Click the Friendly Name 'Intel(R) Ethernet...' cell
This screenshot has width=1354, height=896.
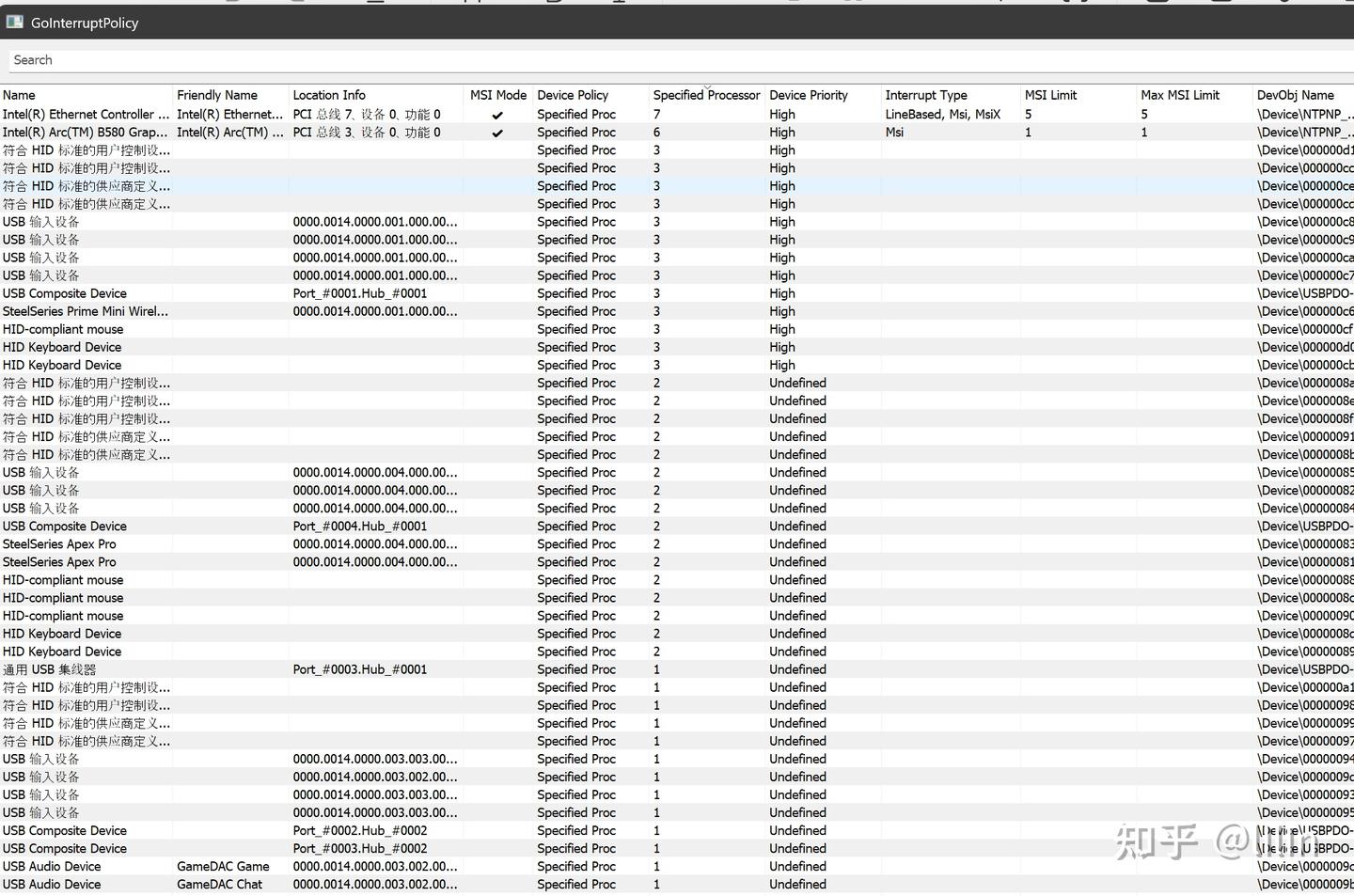click(x=230, y=115)
